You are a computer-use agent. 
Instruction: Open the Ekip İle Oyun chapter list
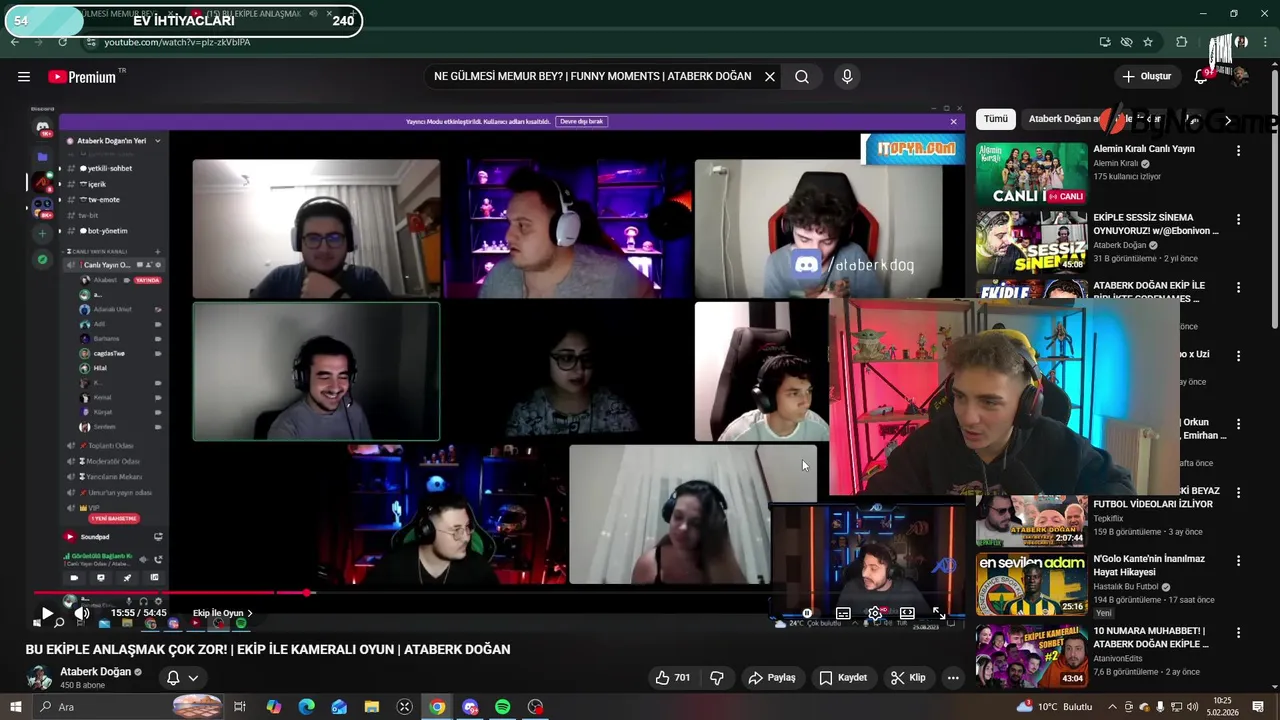click(222, 613)
